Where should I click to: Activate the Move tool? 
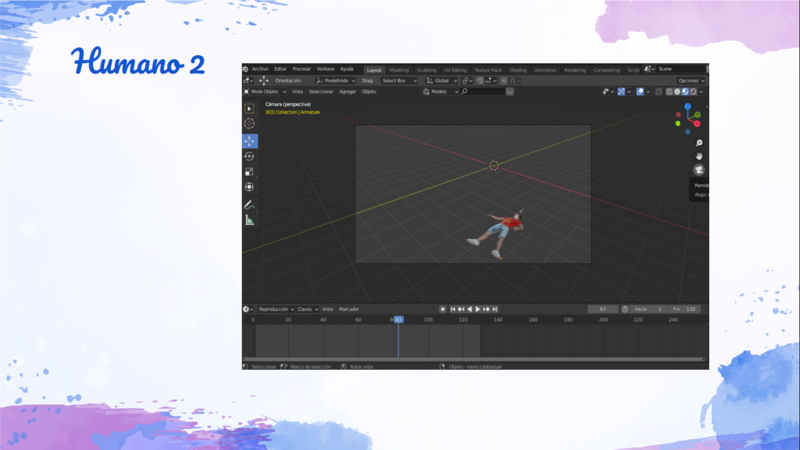[249, 141]
